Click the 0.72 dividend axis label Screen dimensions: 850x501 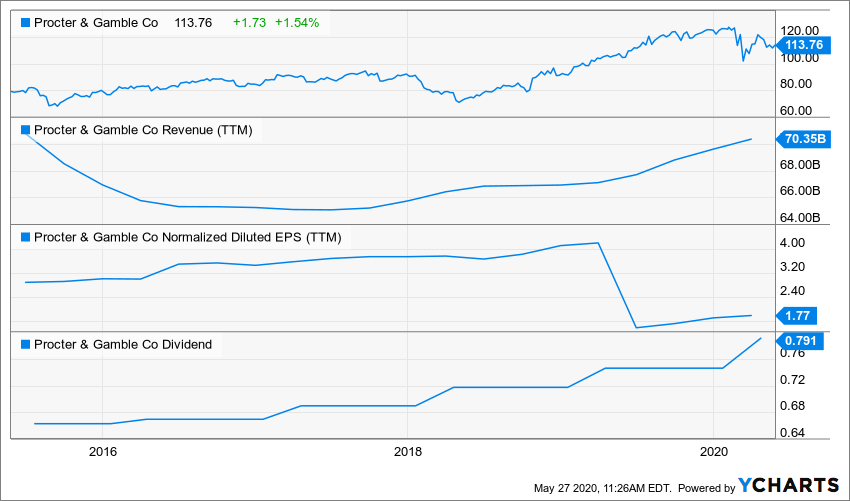coord(794,380)
